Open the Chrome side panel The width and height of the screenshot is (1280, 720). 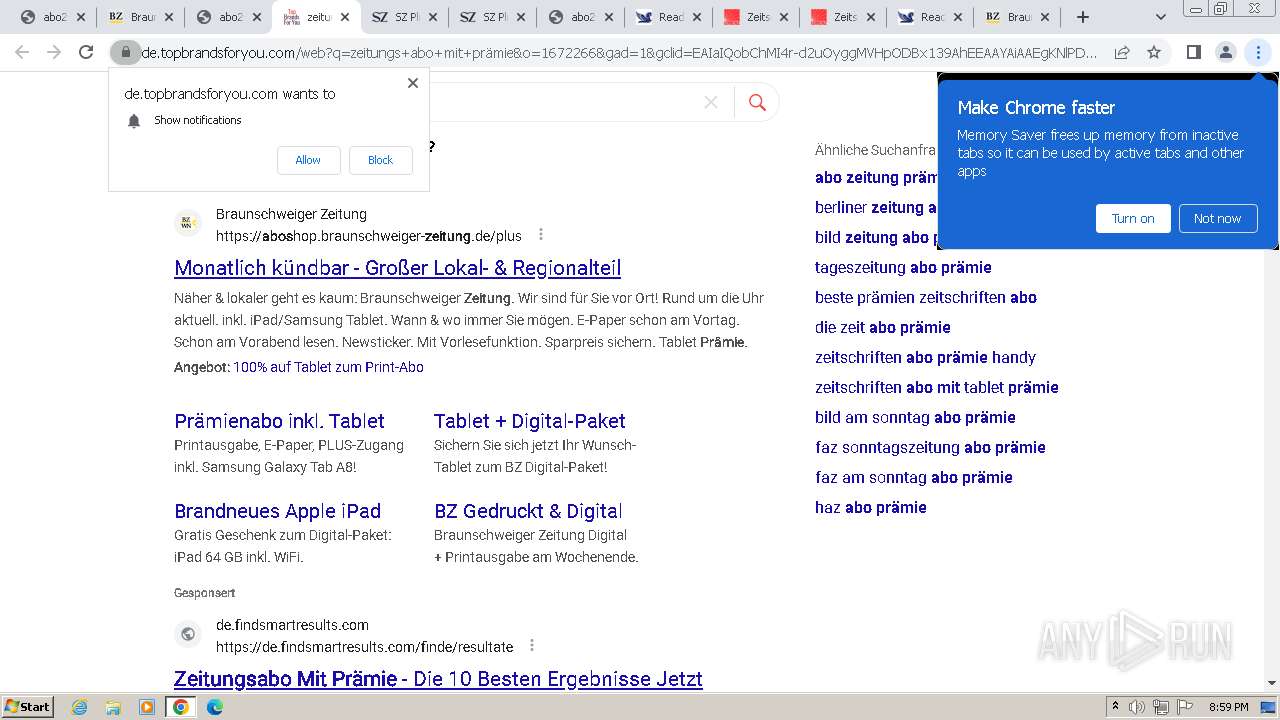click(1193, 52)
